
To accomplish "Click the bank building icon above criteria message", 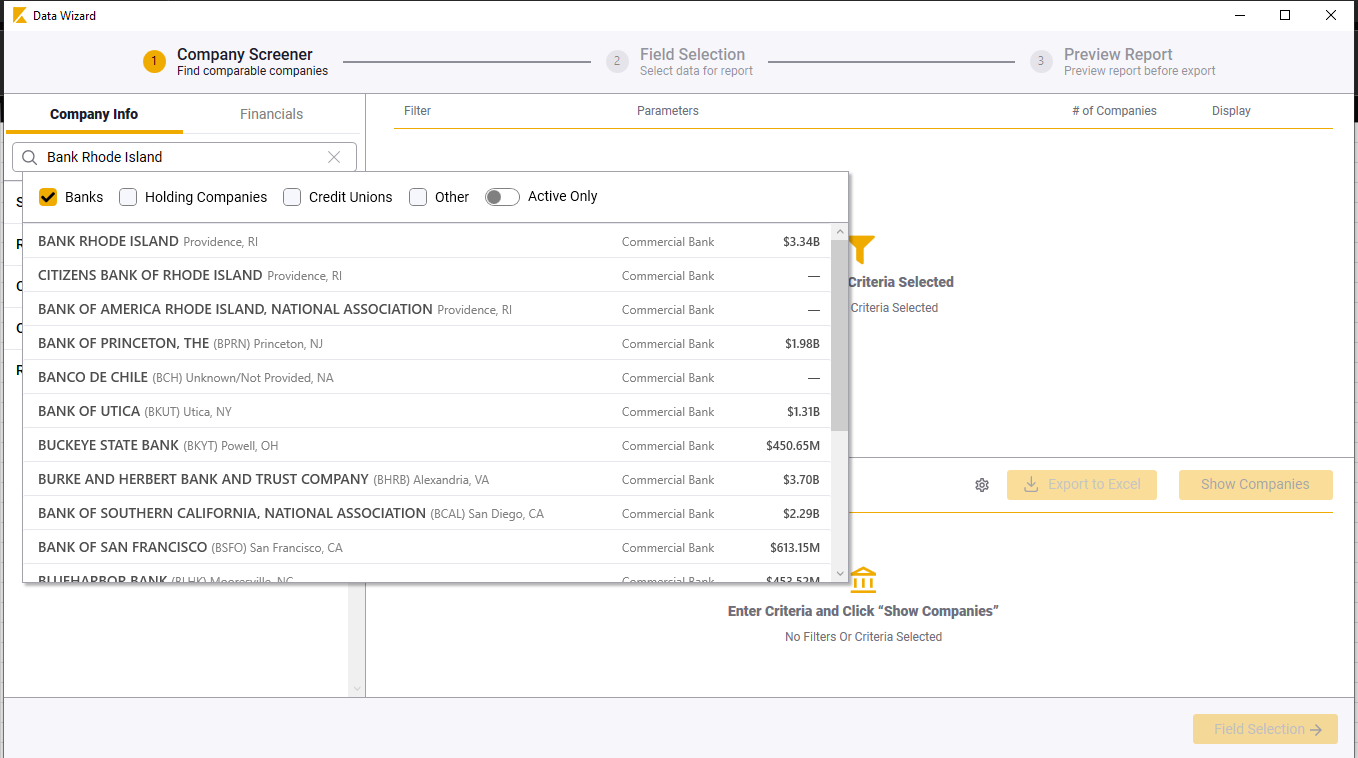I will point(863,579).
